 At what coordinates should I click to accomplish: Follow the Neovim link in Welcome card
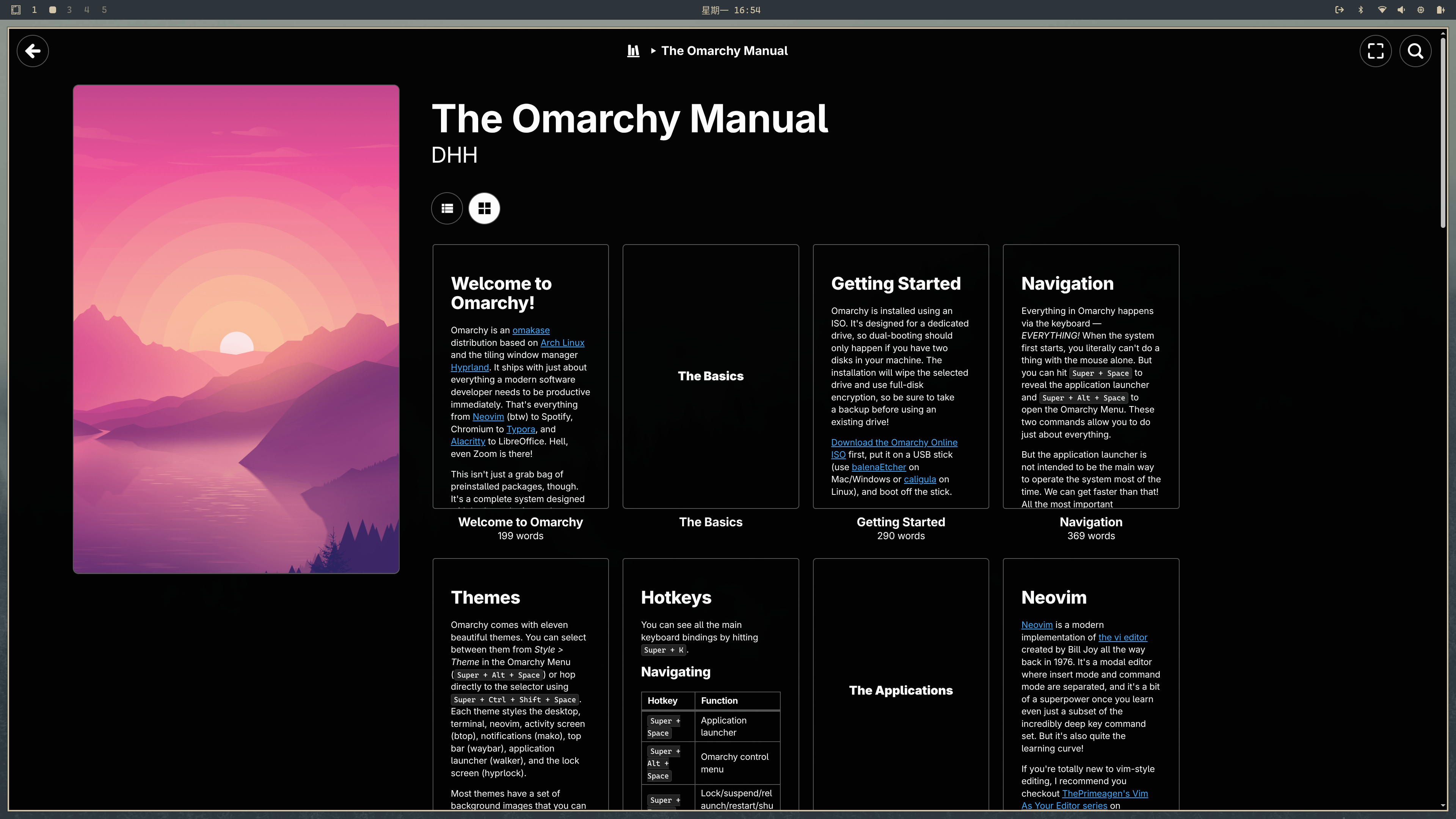pyautogui.click(x=488, y=417)
